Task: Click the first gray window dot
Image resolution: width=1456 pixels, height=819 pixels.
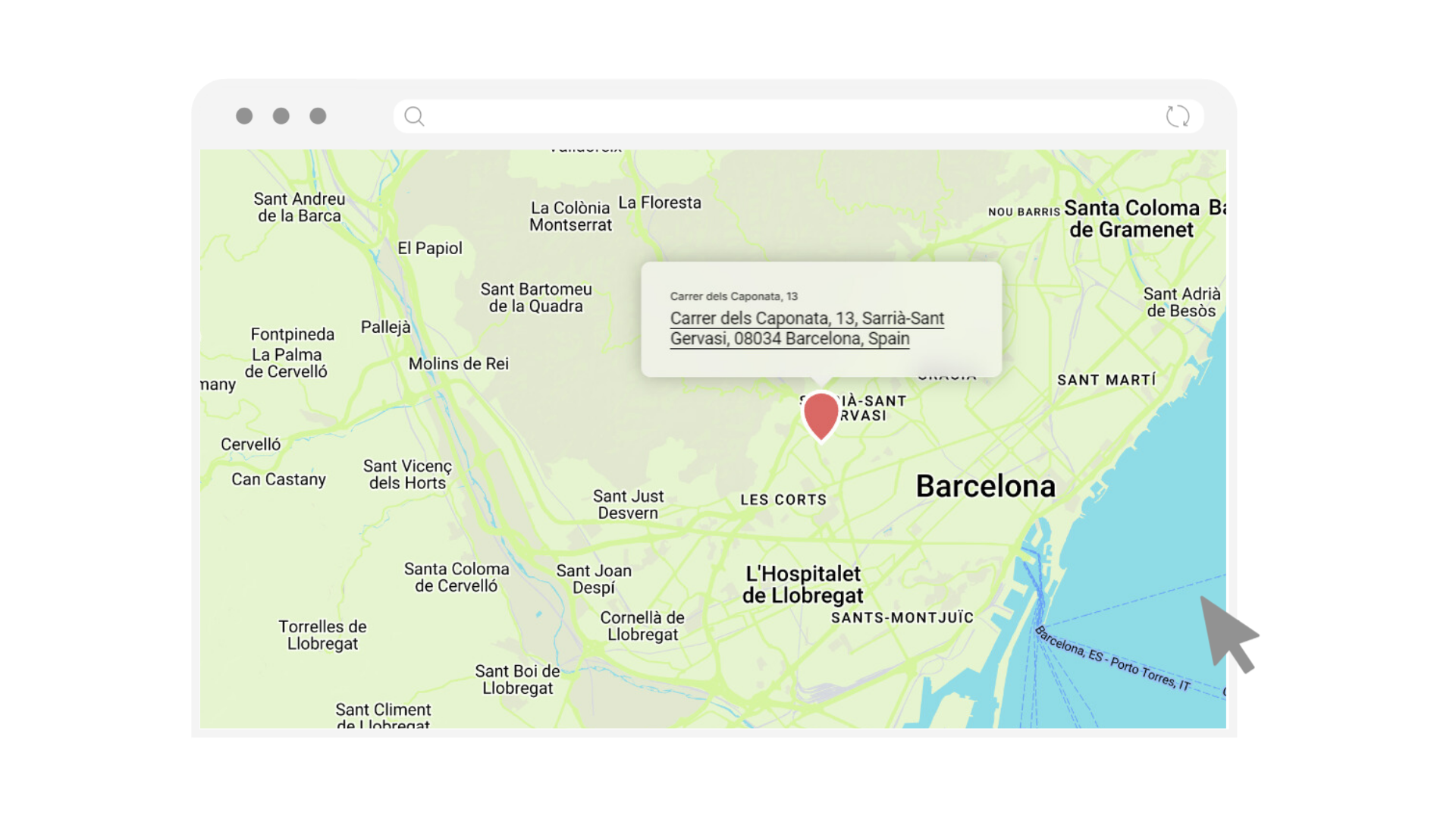Action: coord(244,116)
